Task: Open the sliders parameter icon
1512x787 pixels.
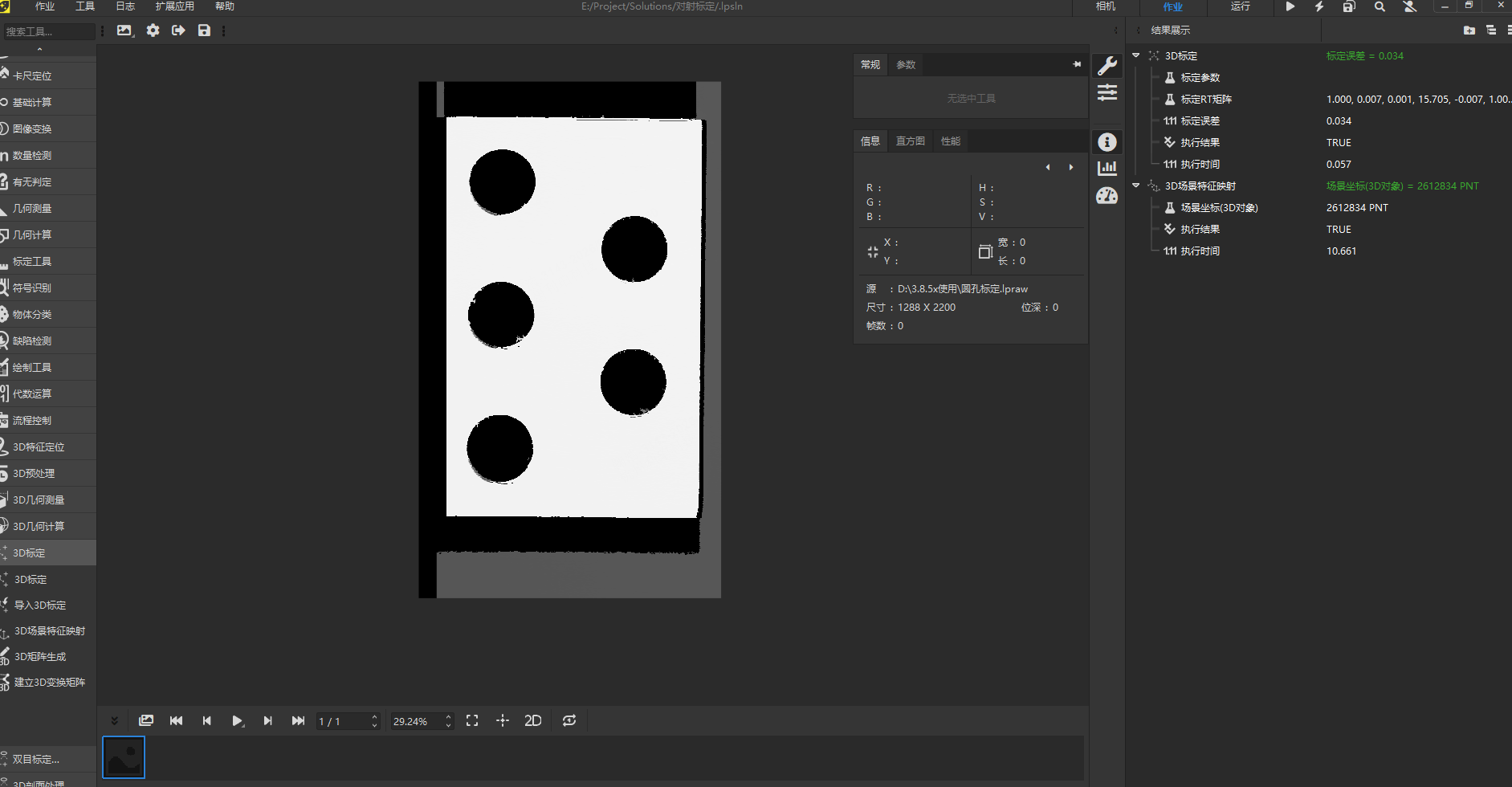Action: (1107, 92)
